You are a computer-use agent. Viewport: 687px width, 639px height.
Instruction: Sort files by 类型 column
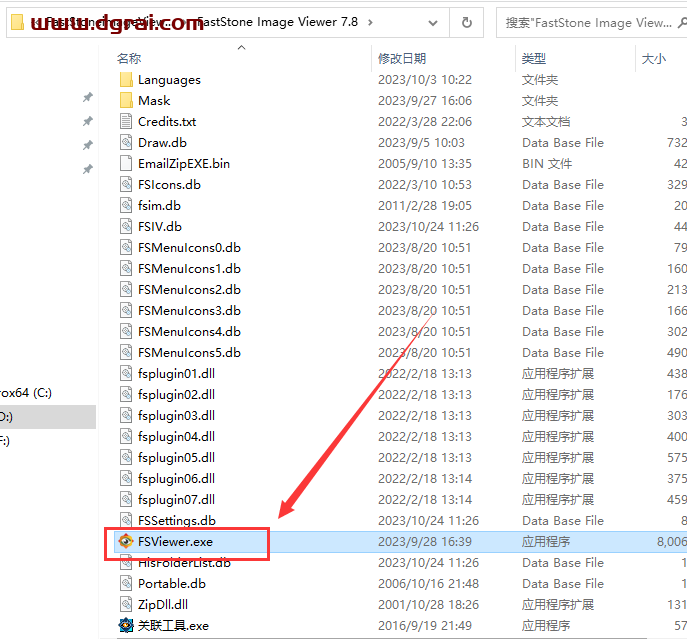(x=534, y=59)
